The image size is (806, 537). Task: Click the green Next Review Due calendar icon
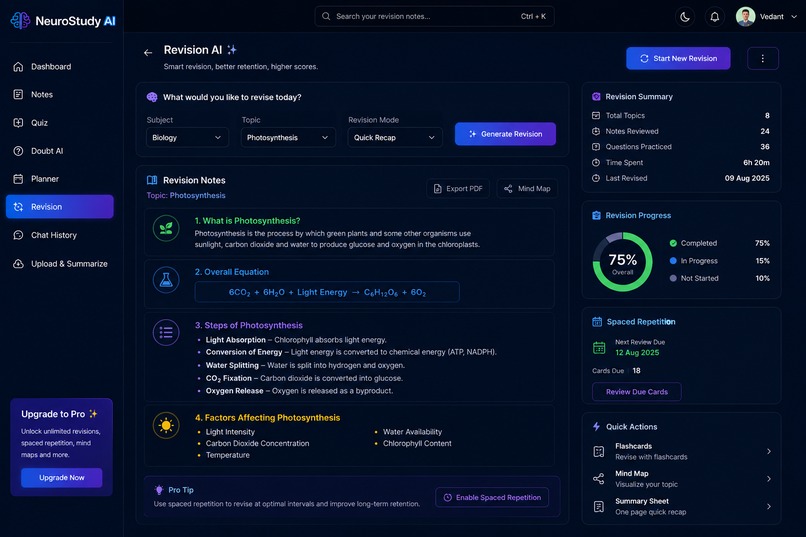coord(599,348)
